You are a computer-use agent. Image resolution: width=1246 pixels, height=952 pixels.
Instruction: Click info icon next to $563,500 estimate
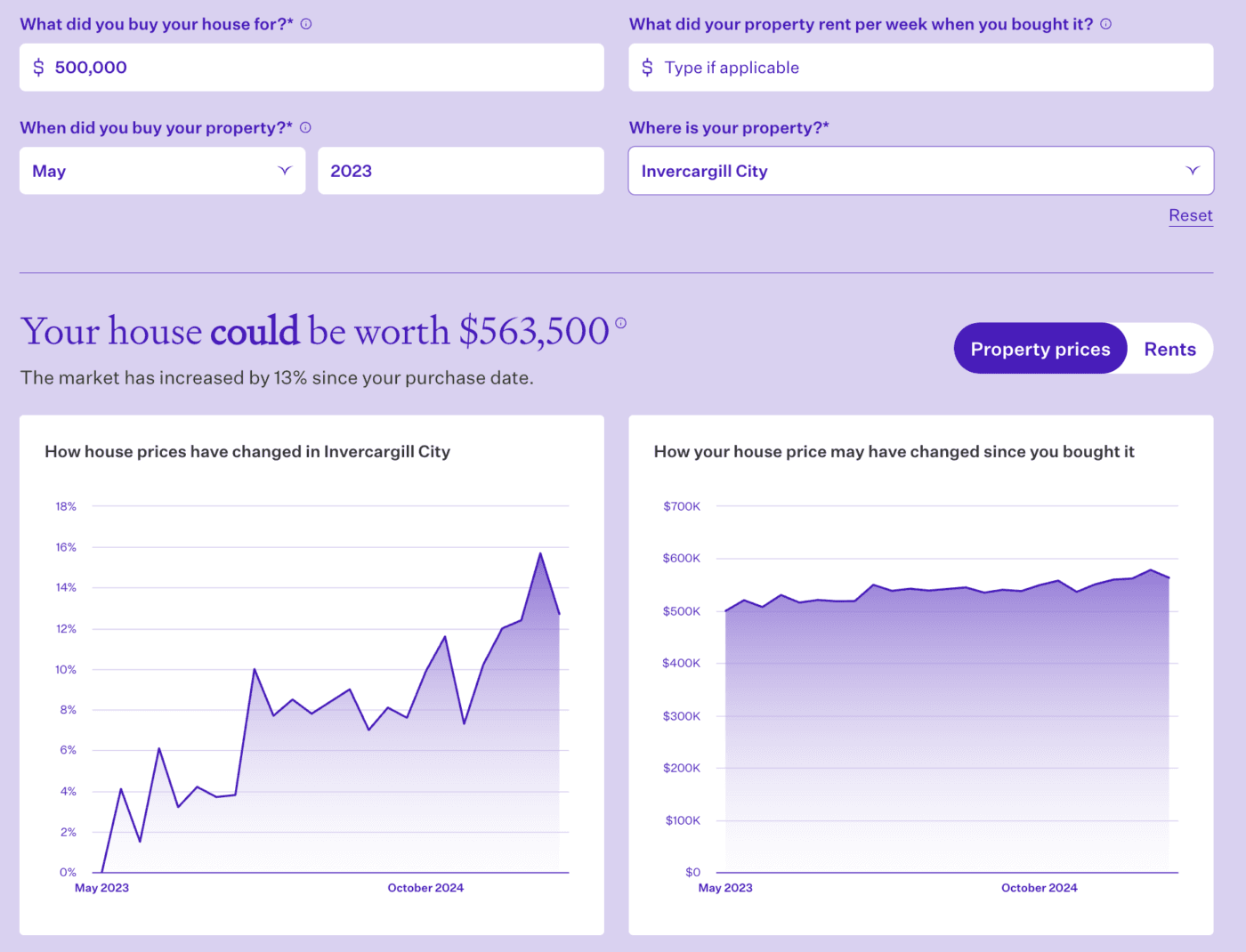tap(620, 323)
